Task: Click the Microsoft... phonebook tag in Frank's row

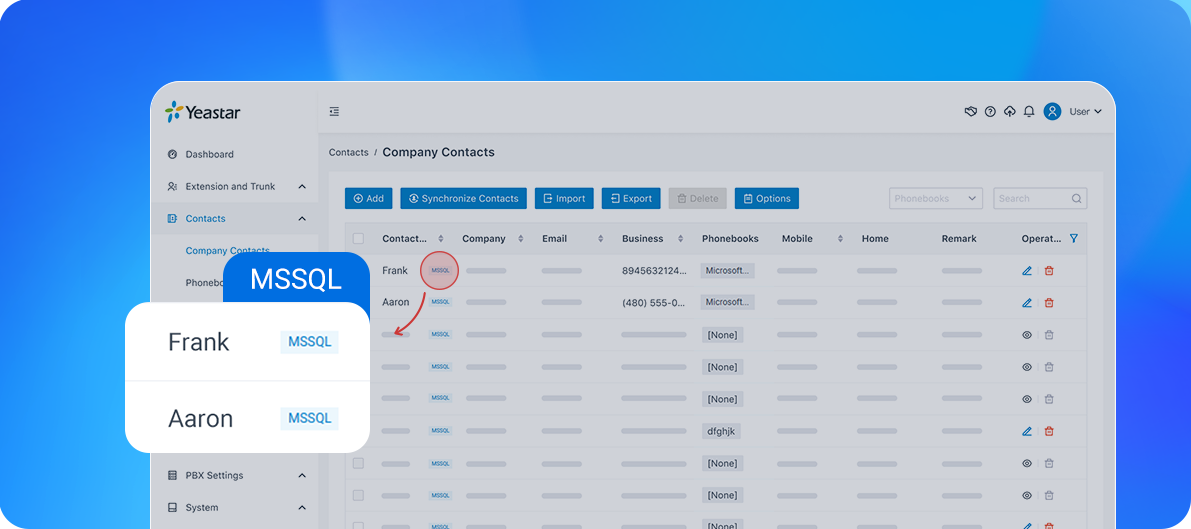Action: pyautogui.click(x=728, y=271)
